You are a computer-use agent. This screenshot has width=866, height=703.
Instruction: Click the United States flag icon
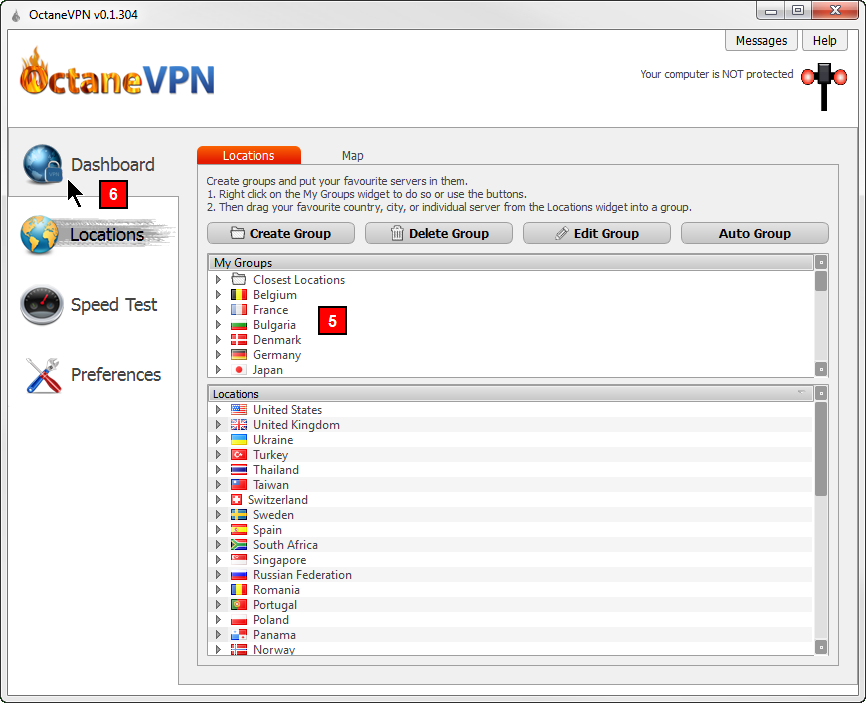pyautogui.click(x=239, y=409)
